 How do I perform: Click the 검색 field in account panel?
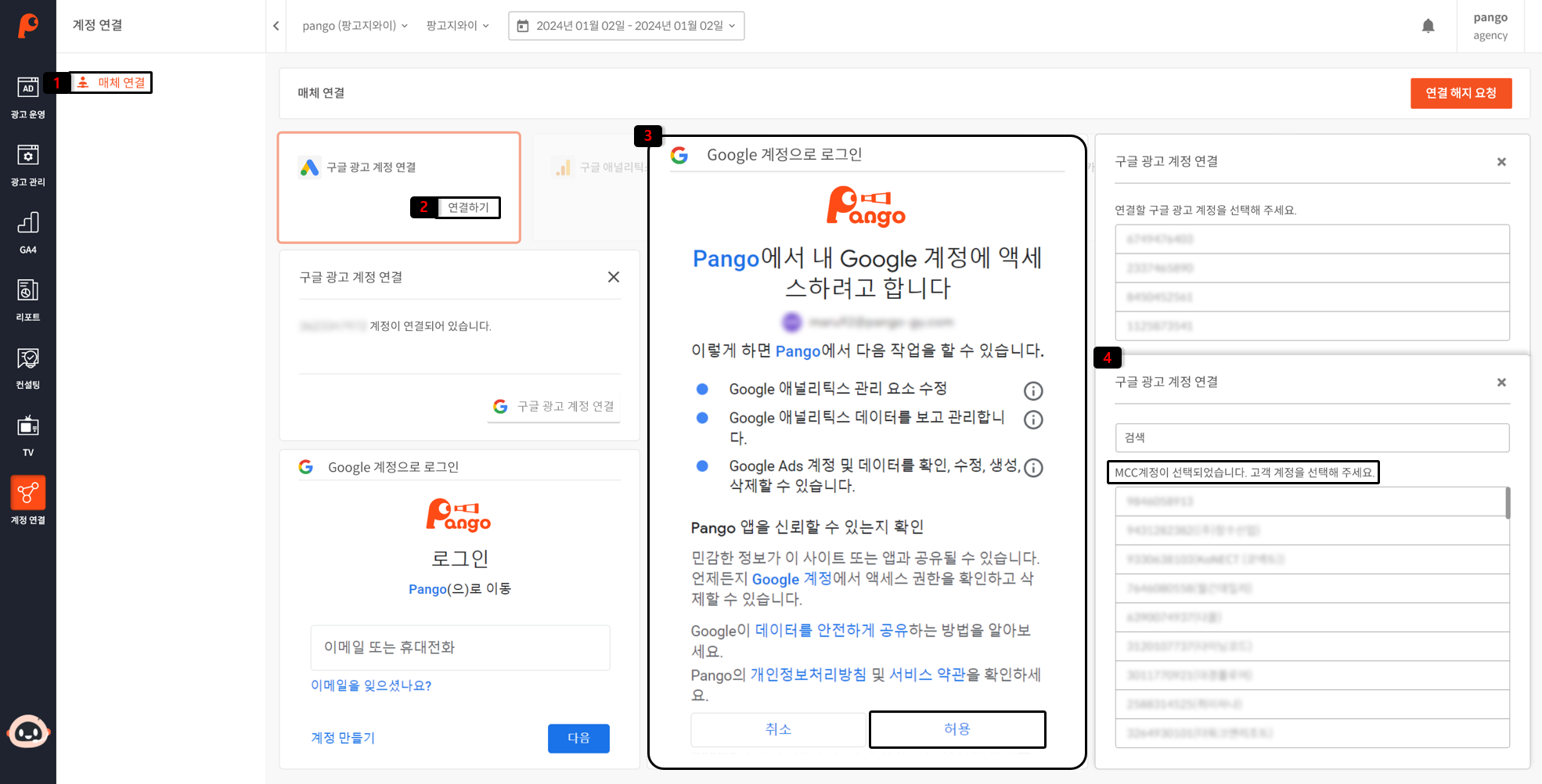point(1312,437)
